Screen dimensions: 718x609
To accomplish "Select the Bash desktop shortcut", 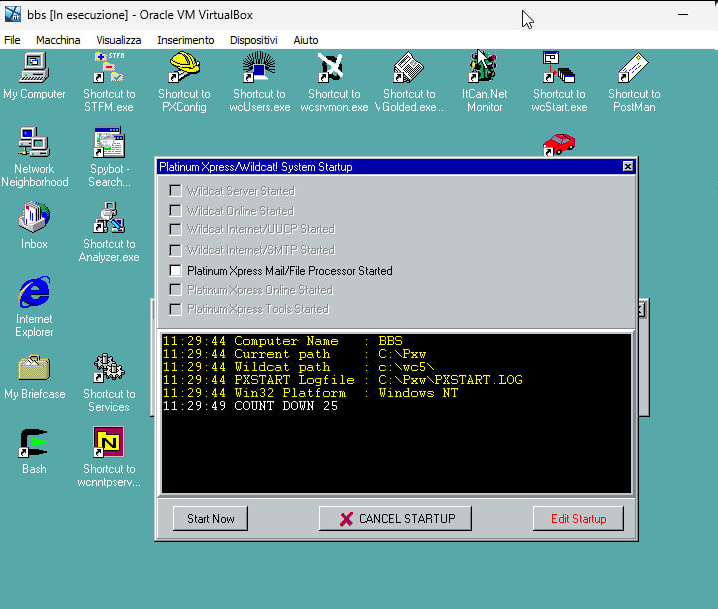I will pyautogui.click(x=34, y=444).
